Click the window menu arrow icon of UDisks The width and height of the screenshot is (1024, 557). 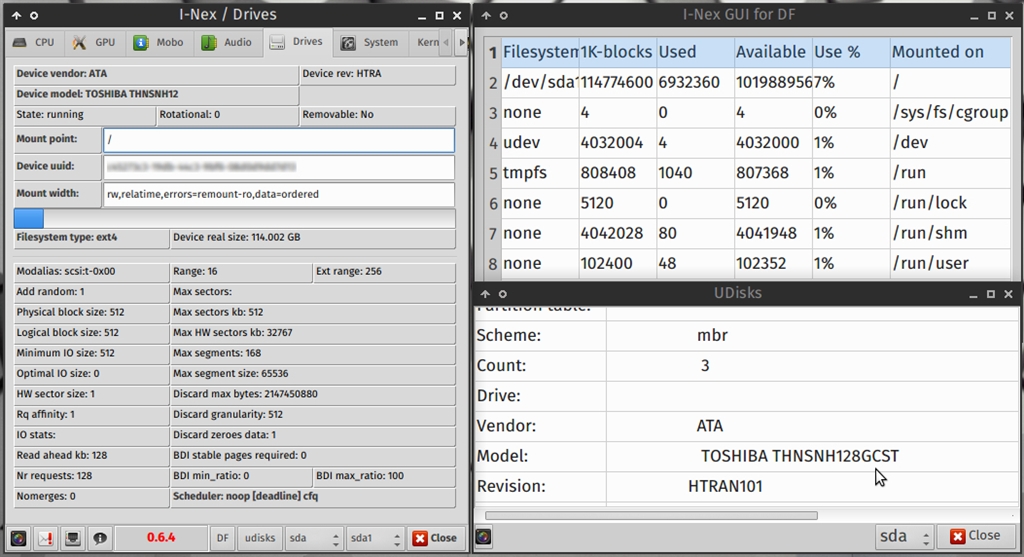click(x=486, y=294)
